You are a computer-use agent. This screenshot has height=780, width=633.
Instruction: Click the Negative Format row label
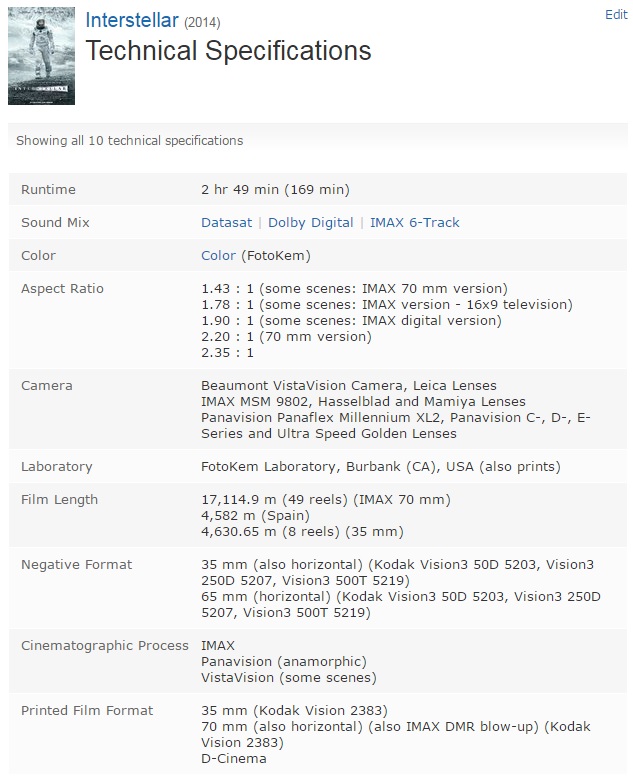77,565
